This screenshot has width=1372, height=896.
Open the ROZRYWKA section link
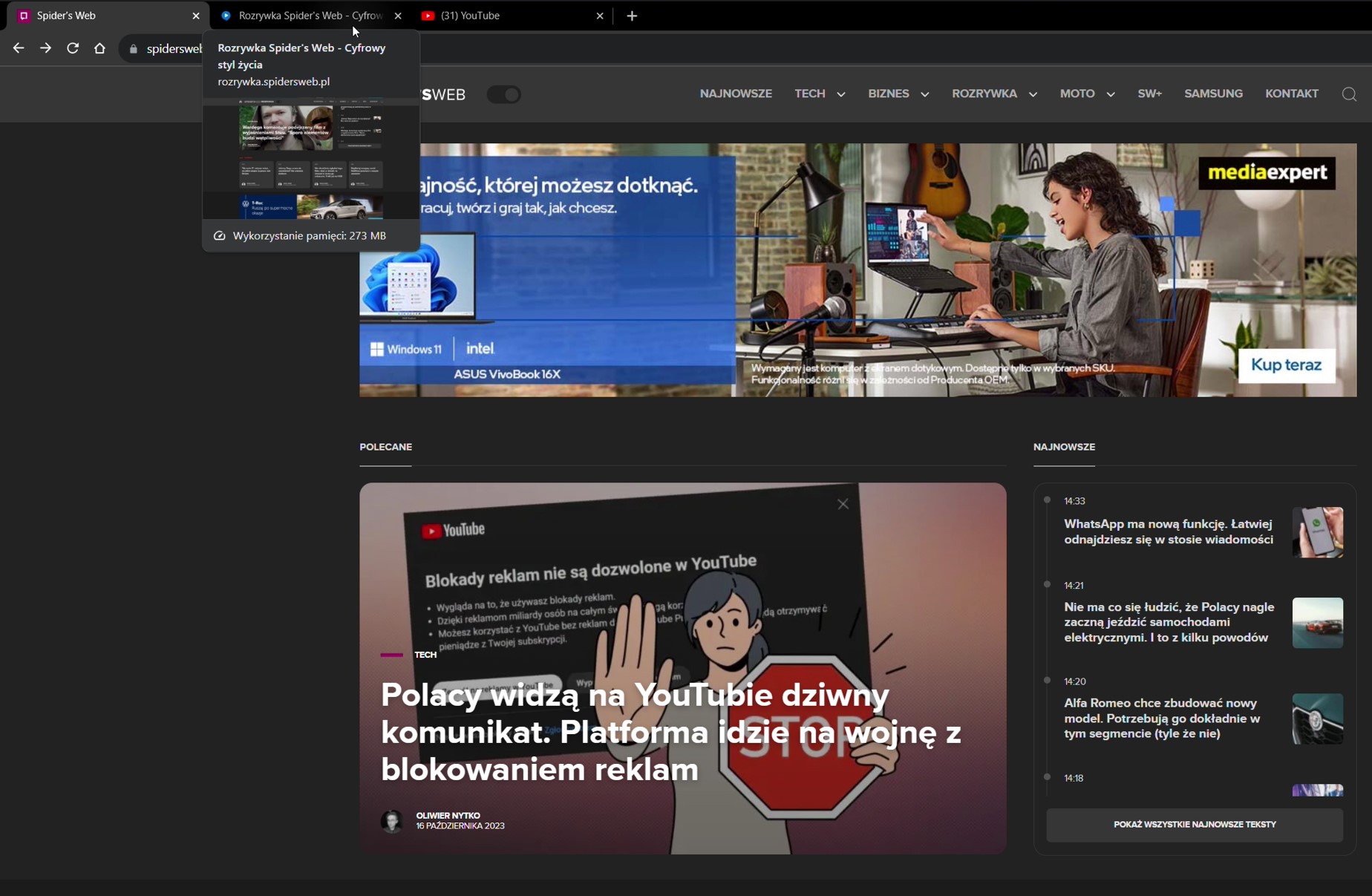(x=984, y=94)
